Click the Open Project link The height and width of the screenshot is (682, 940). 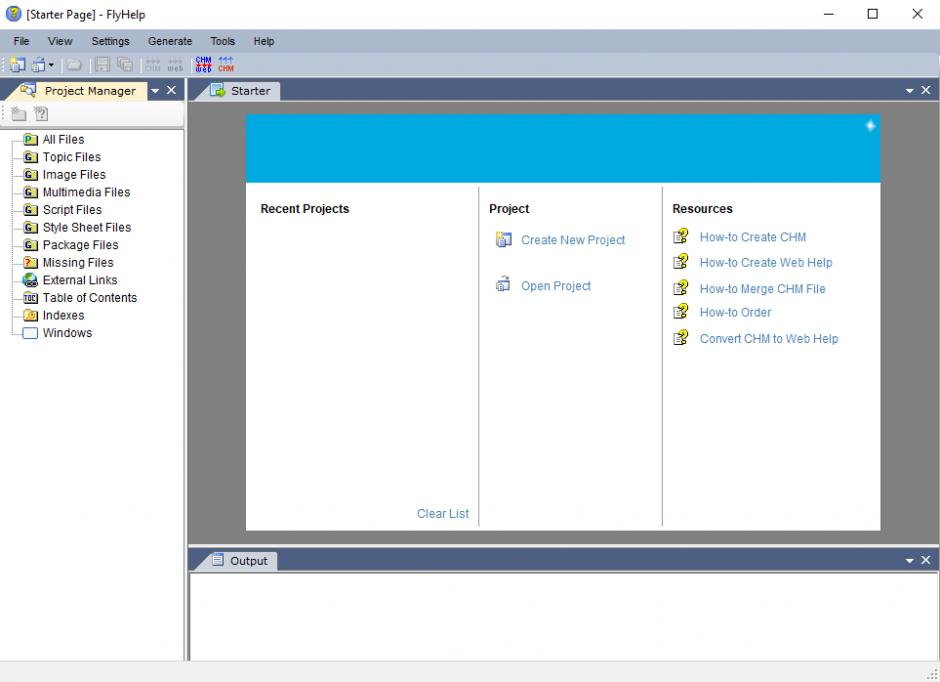[x=556, y=286]
